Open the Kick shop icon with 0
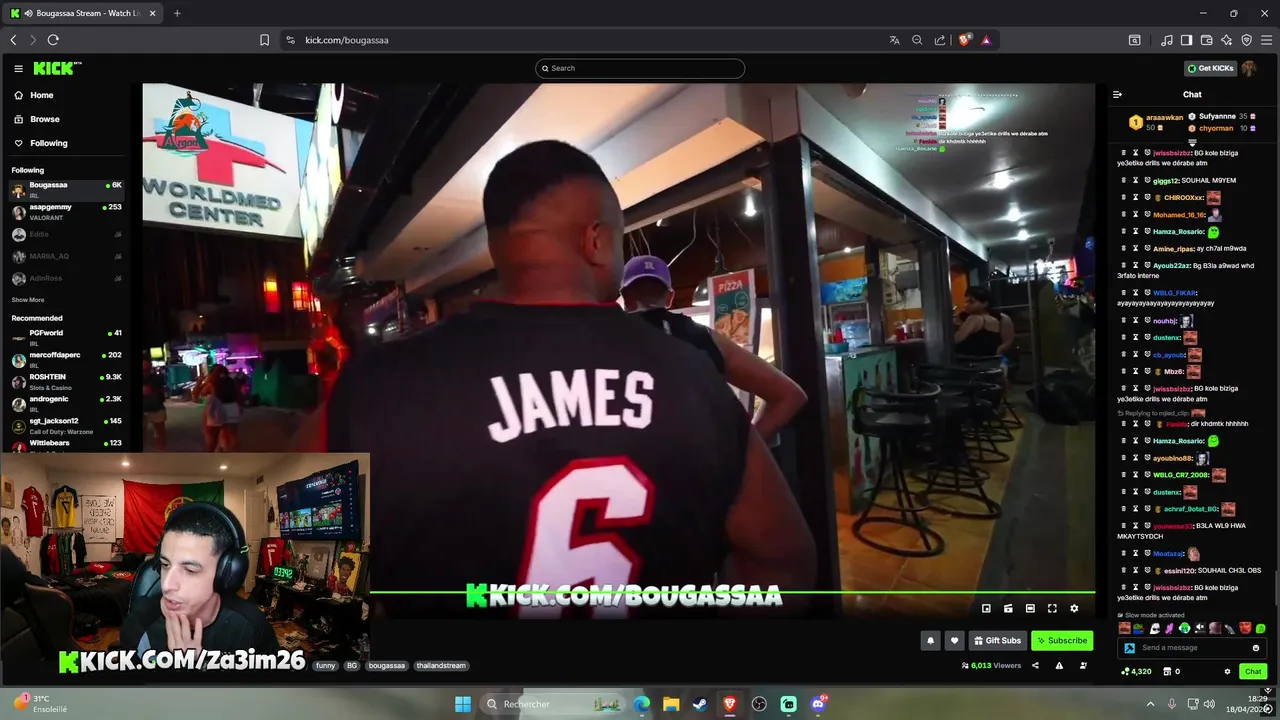 pos(1171,671)
